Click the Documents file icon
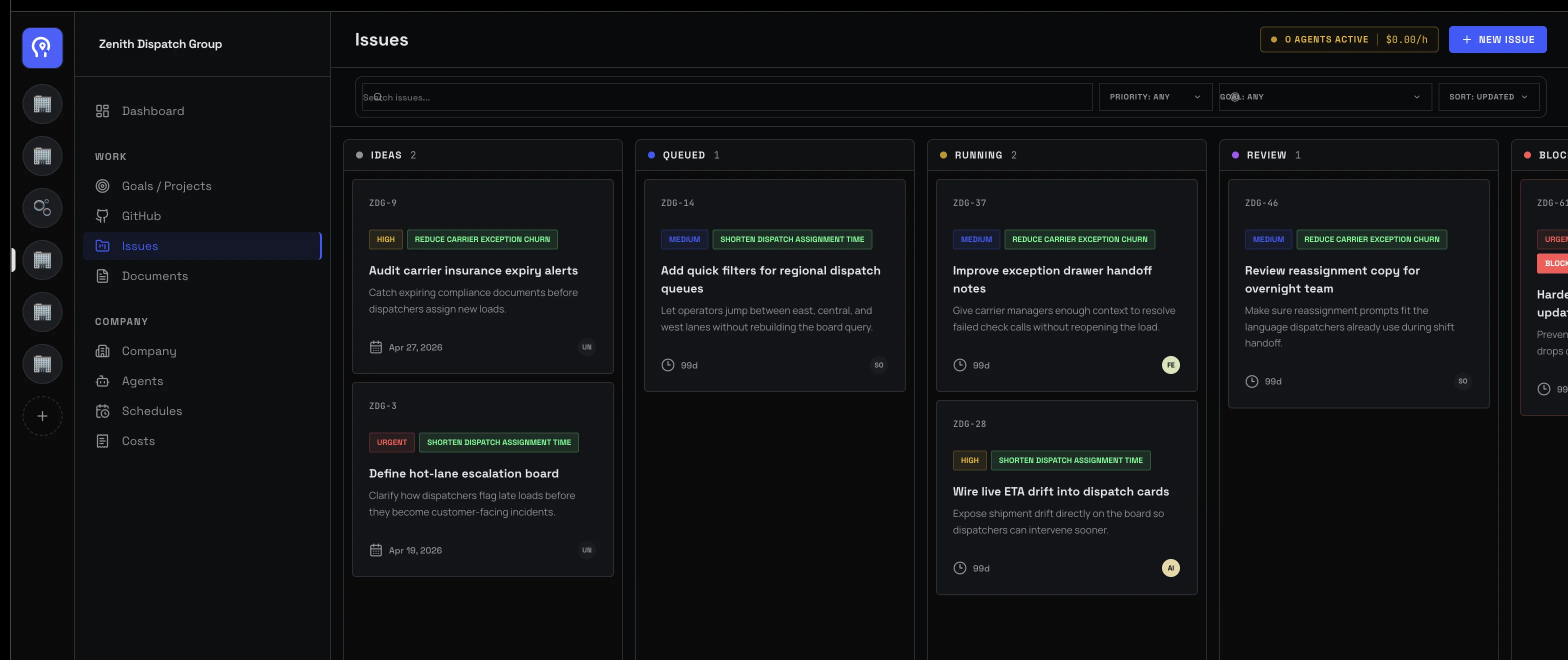The height and width of the screenshot is (660, 1568). [102, 276]
